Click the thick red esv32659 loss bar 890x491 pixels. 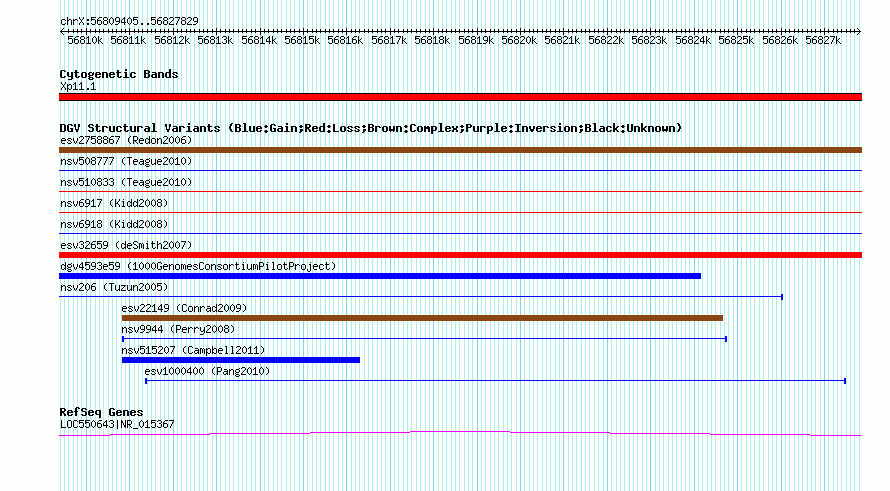(x=460, y=255)
